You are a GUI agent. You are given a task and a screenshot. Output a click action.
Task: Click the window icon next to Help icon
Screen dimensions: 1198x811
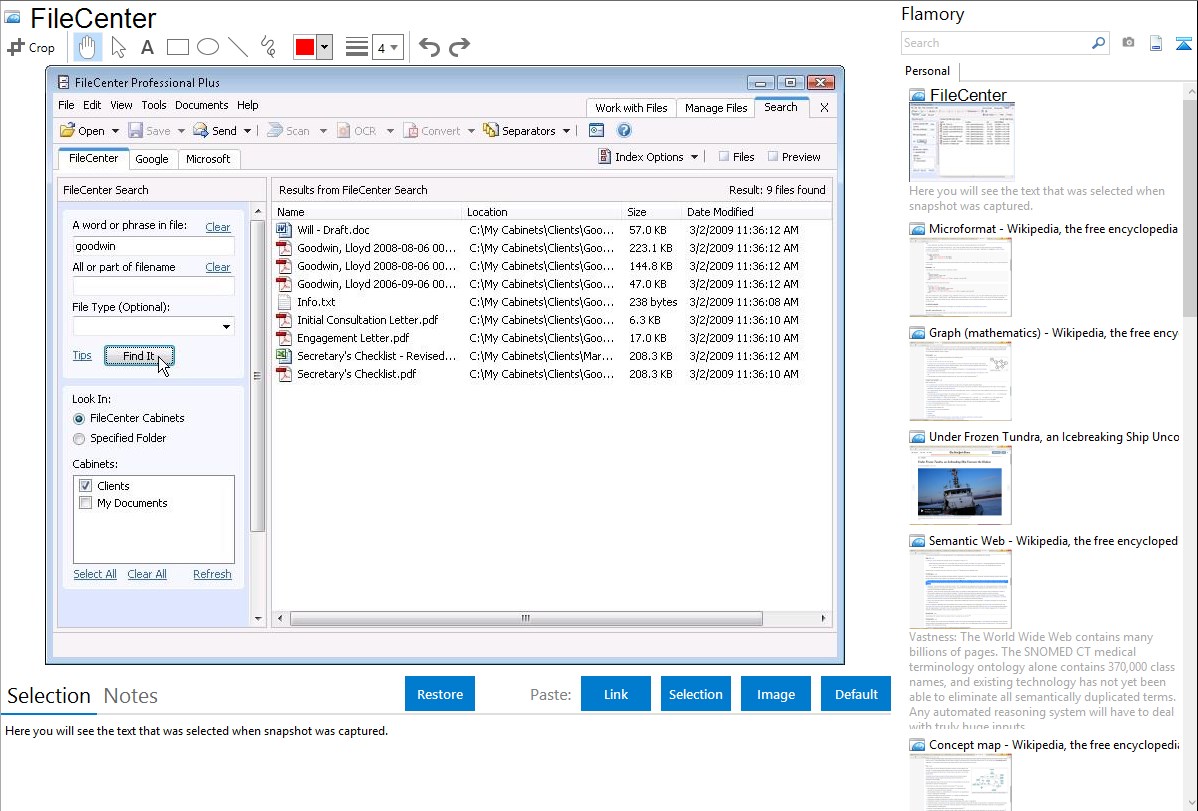(x=597, y=131)
